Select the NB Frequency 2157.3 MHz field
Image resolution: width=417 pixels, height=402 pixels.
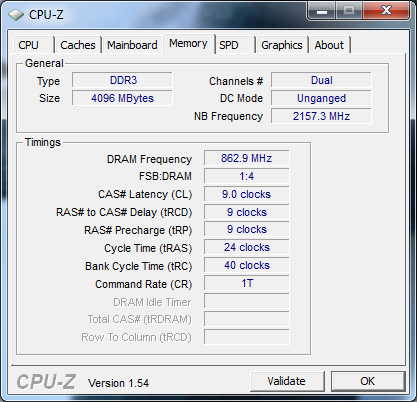tap(321, 116)
